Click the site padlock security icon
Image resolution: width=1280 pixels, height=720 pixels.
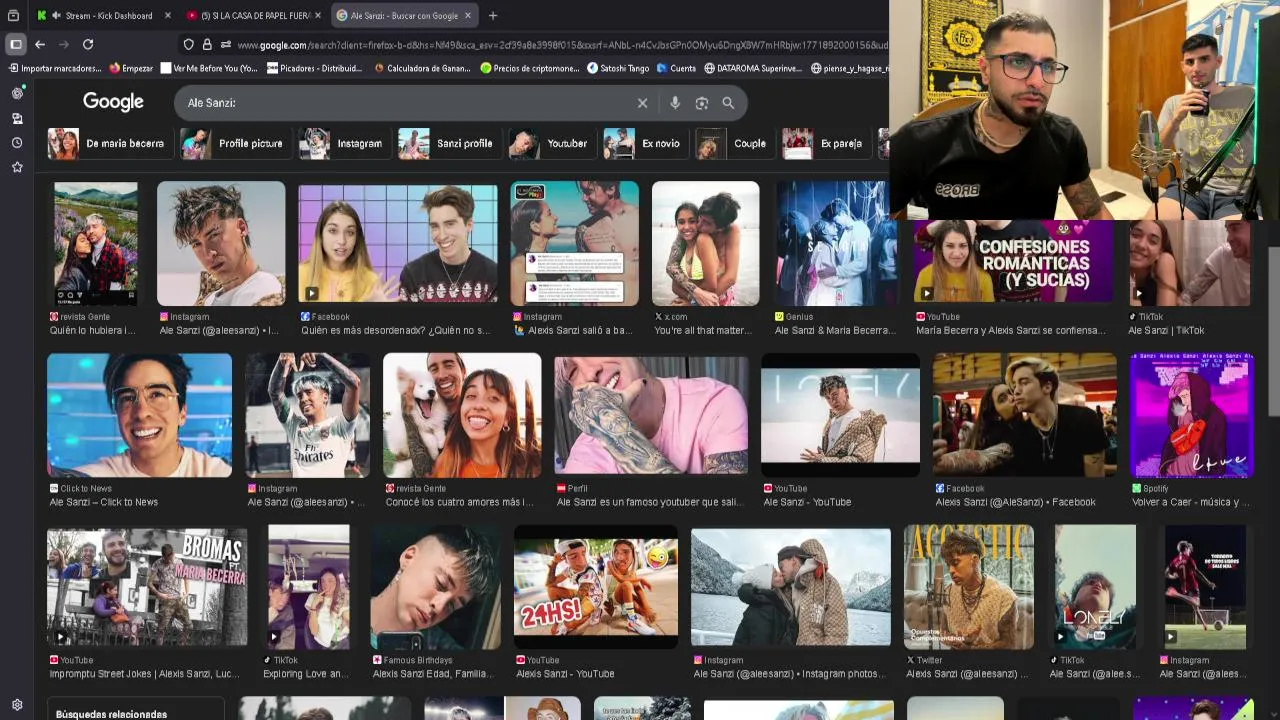coord(207,45)
